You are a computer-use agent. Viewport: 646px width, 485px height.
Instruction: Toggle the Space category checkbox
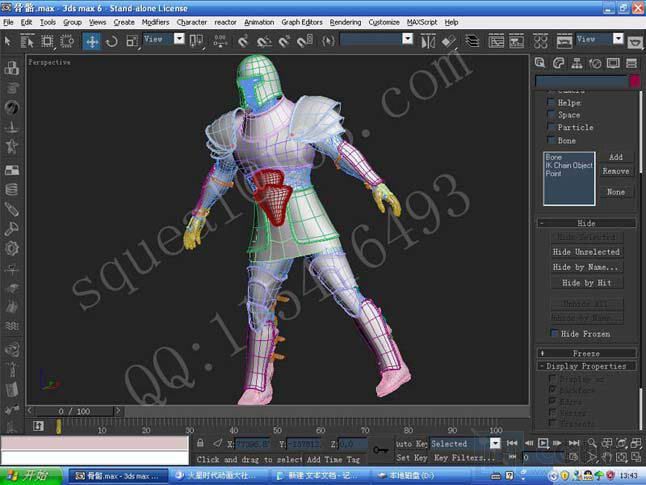[551, 114]
